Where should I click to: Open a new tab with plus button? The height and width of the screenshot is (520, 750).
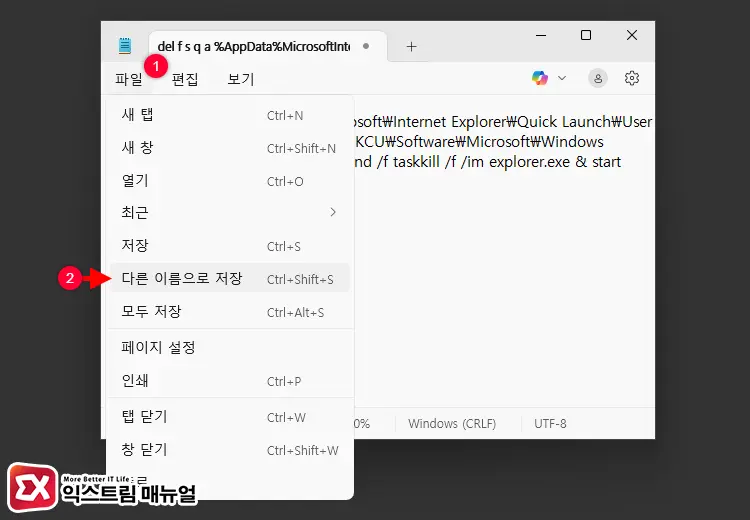click(x=411, y=46)
